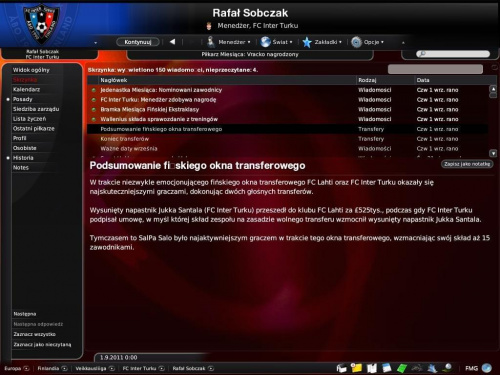Screen dimensions: 500x375
Task: Click the magnifying glass icon in bottom bar
Action: (447, 368)
